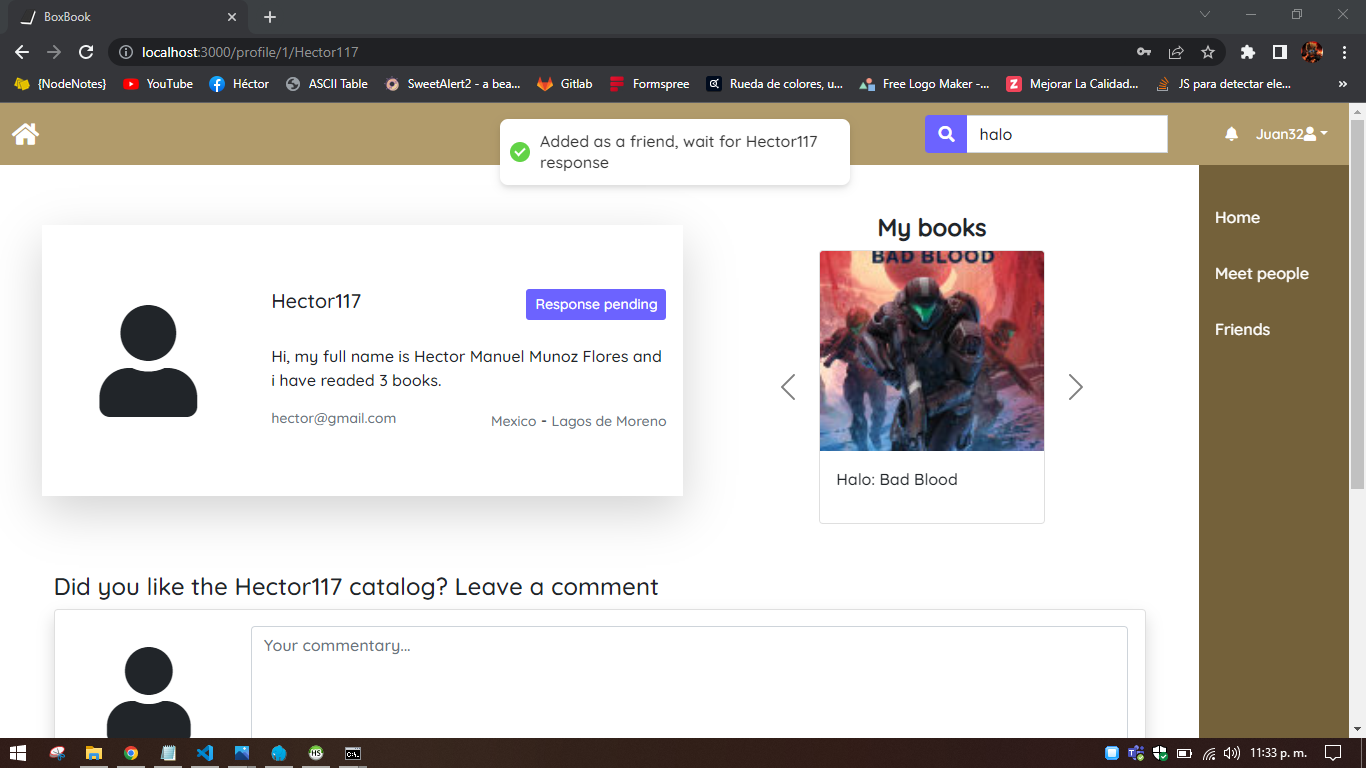This screenshot has width=1366, height=768.
Task: Open Windows Start menu
Action: coord(17,753)
